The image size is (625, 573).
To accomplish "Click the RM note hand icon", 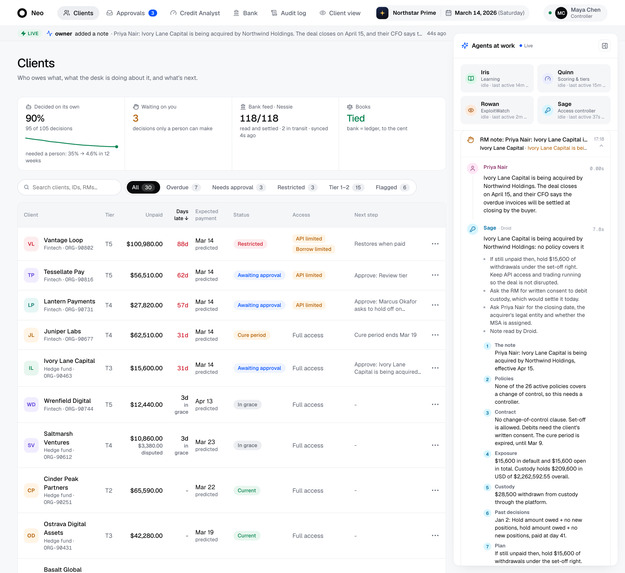I will [470, 140].
